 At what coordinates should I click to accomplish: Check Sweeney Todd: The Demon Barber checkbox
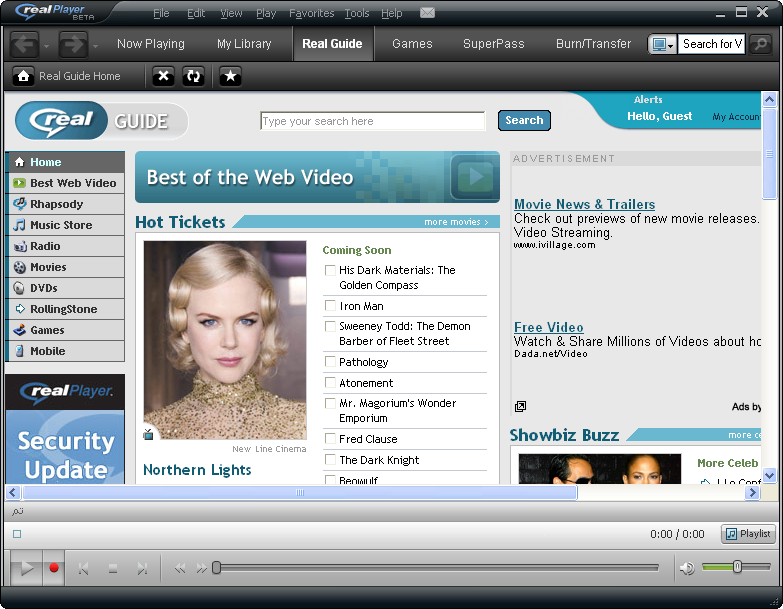(x=330, y=326)
